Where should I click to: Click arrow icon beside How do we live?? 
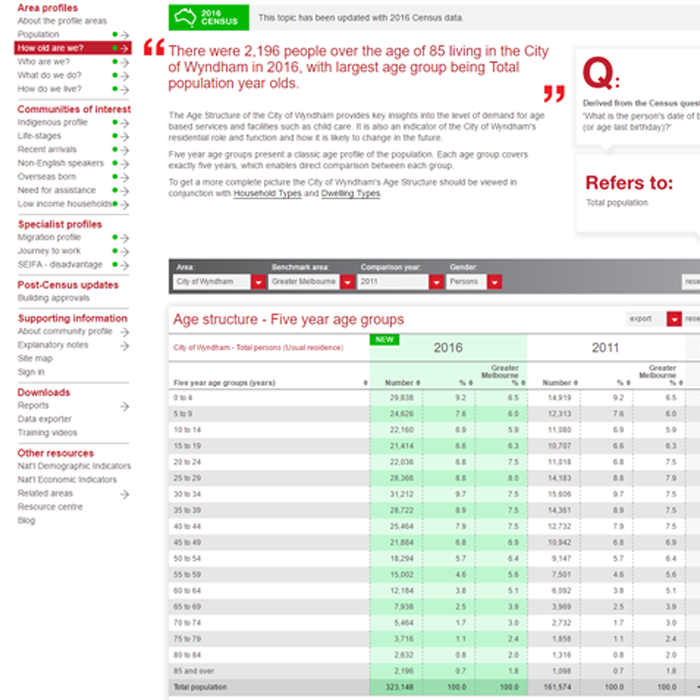point(125,89)
